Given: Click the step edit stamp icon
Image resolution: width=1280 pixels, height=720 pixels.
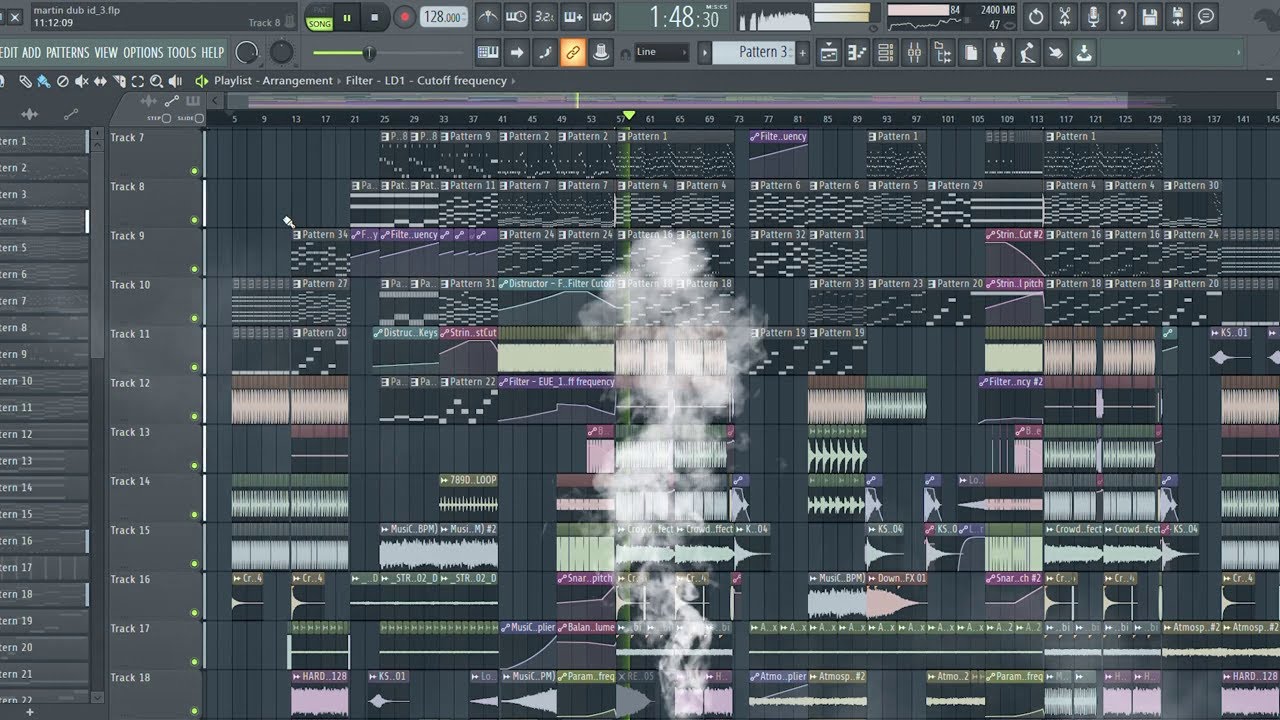Looking at the screenshot, I should (x=601, y=52).
